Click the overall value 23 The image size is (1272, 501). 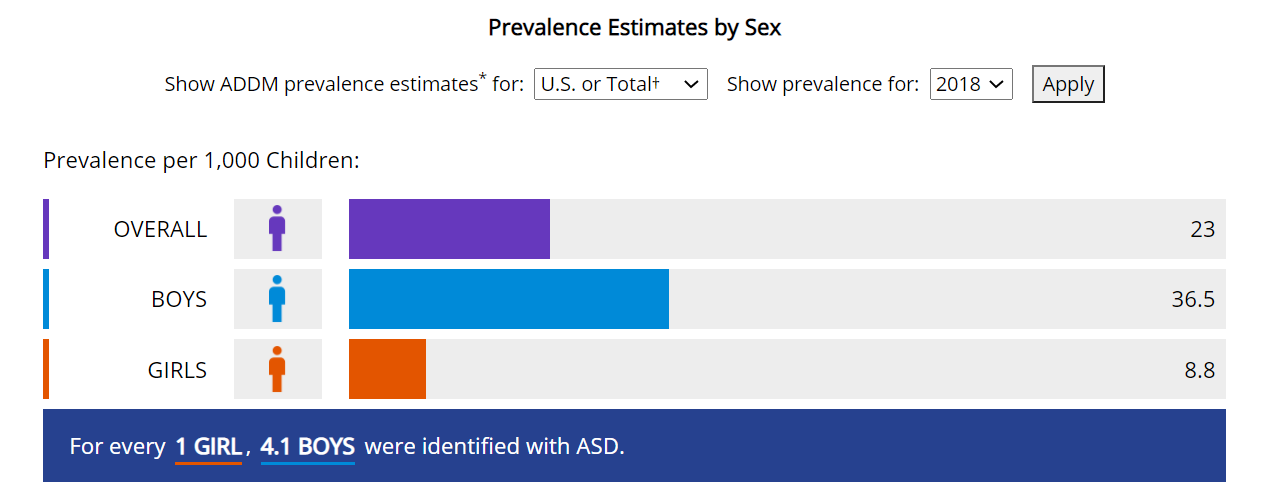1202,229
